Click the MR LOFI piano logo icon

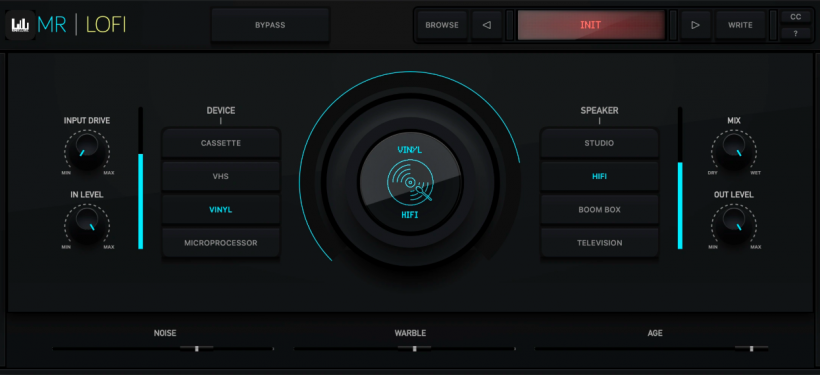[x=20, y=25]
